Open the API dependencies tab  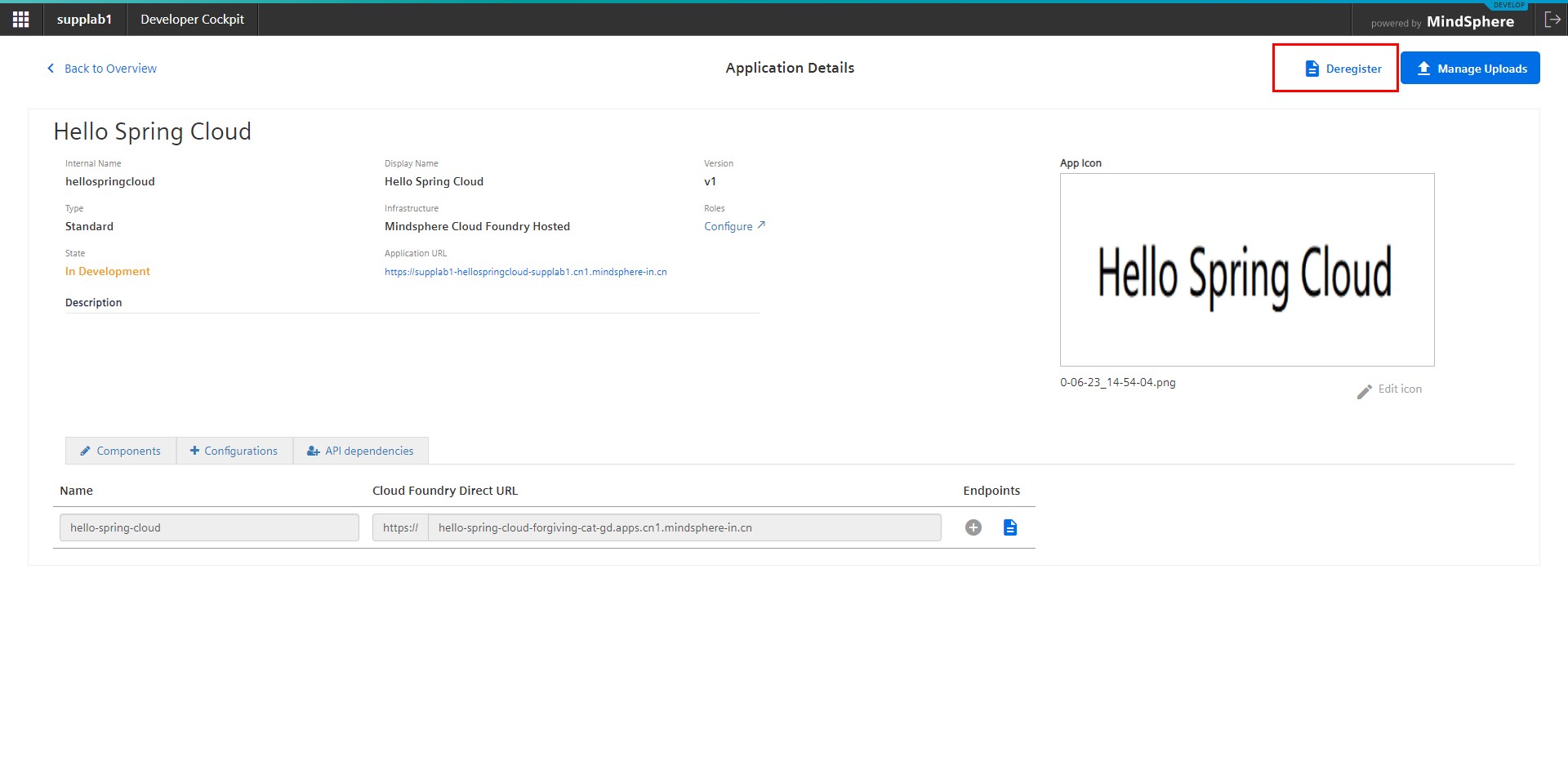point(368,450)
